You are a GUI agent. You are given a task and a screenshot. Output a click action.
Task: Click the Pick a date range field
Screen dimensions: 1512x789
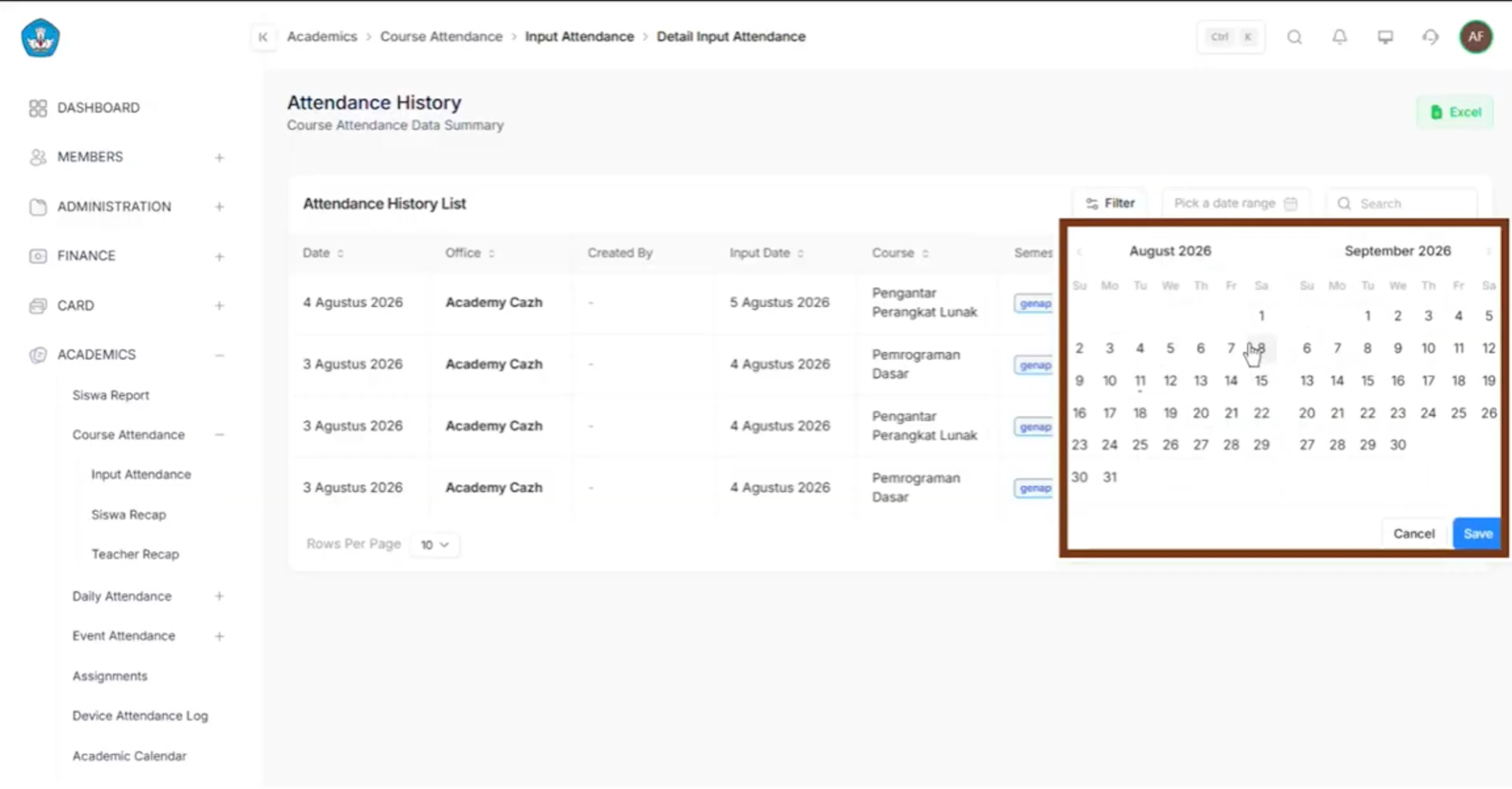click(x=1236, y=203)
